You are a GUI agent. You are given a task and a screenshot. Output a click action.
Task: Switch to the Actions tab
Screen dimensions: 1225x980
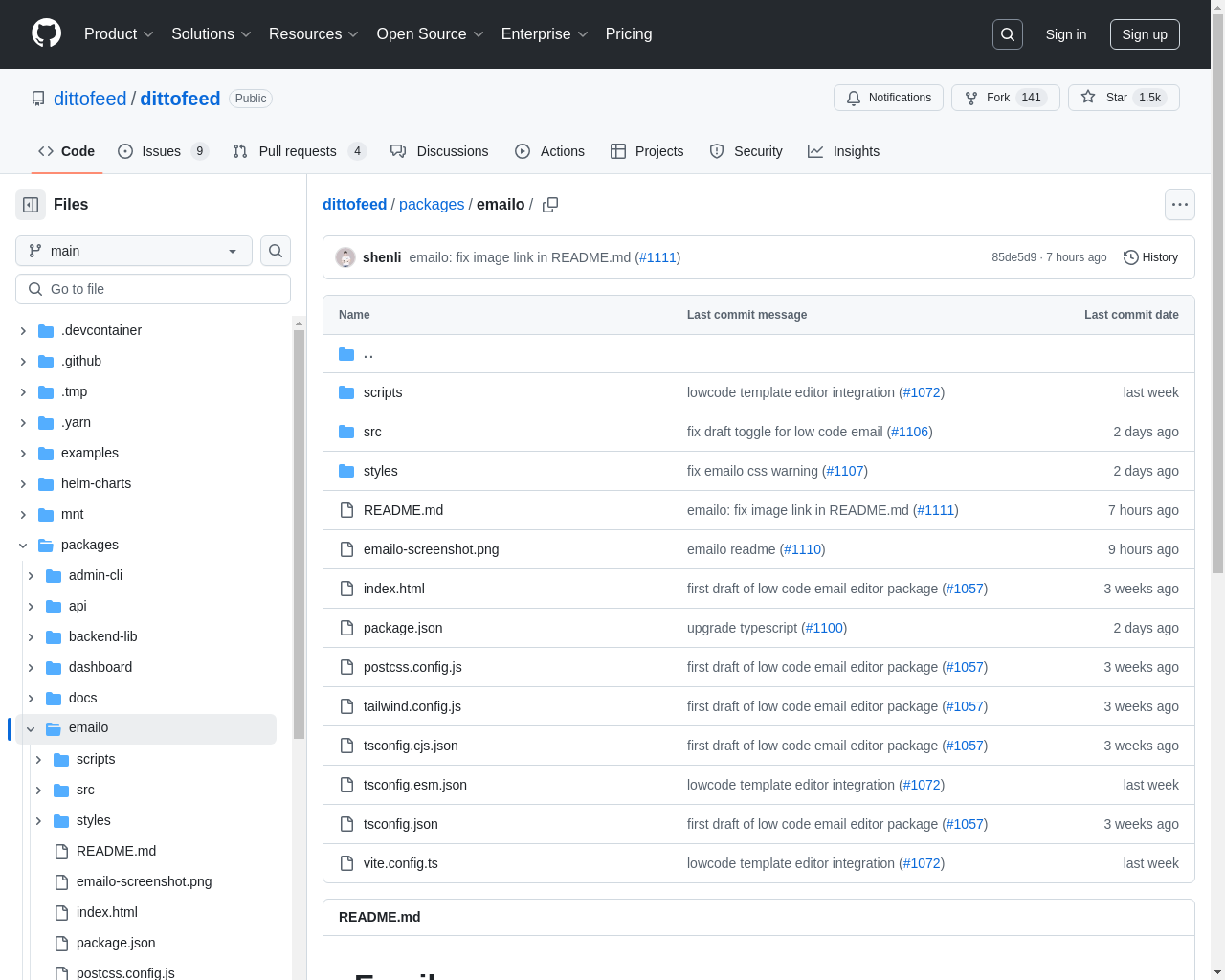coord(549,151)
